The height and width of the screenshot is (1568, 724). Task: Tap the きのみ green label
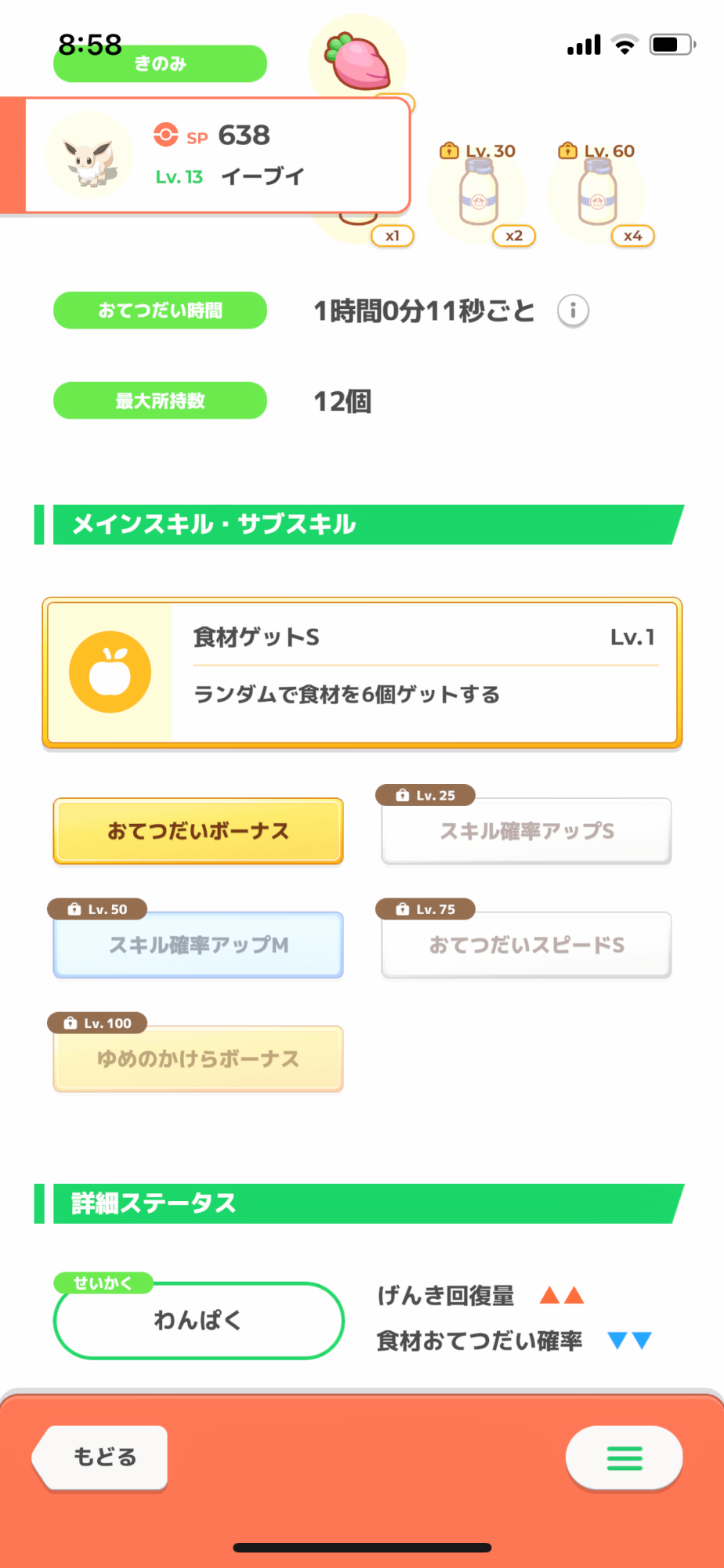pos(160,64)
